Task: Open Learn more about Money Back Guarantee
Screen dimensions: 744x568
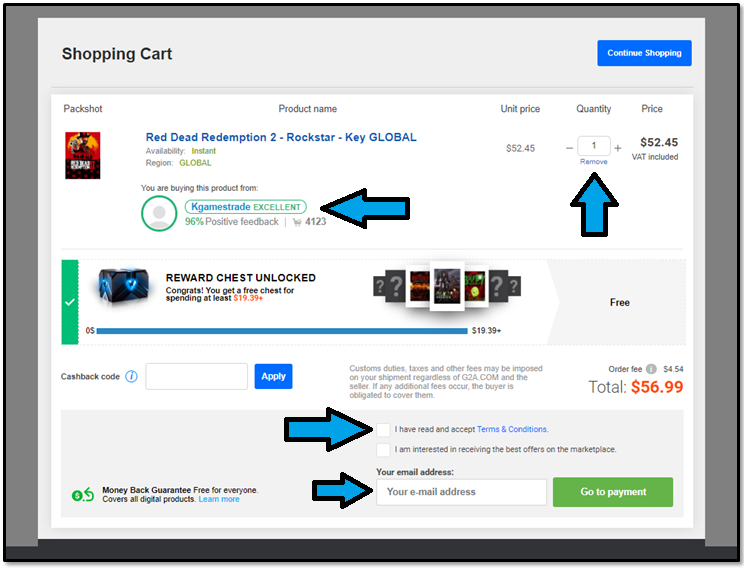Action: click(219, 499)
